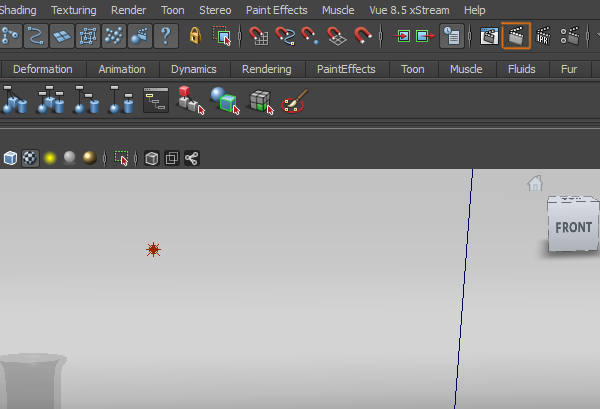Select the paint brush shelf tool
The image size is (600, 409).
[x=294, y=101]
